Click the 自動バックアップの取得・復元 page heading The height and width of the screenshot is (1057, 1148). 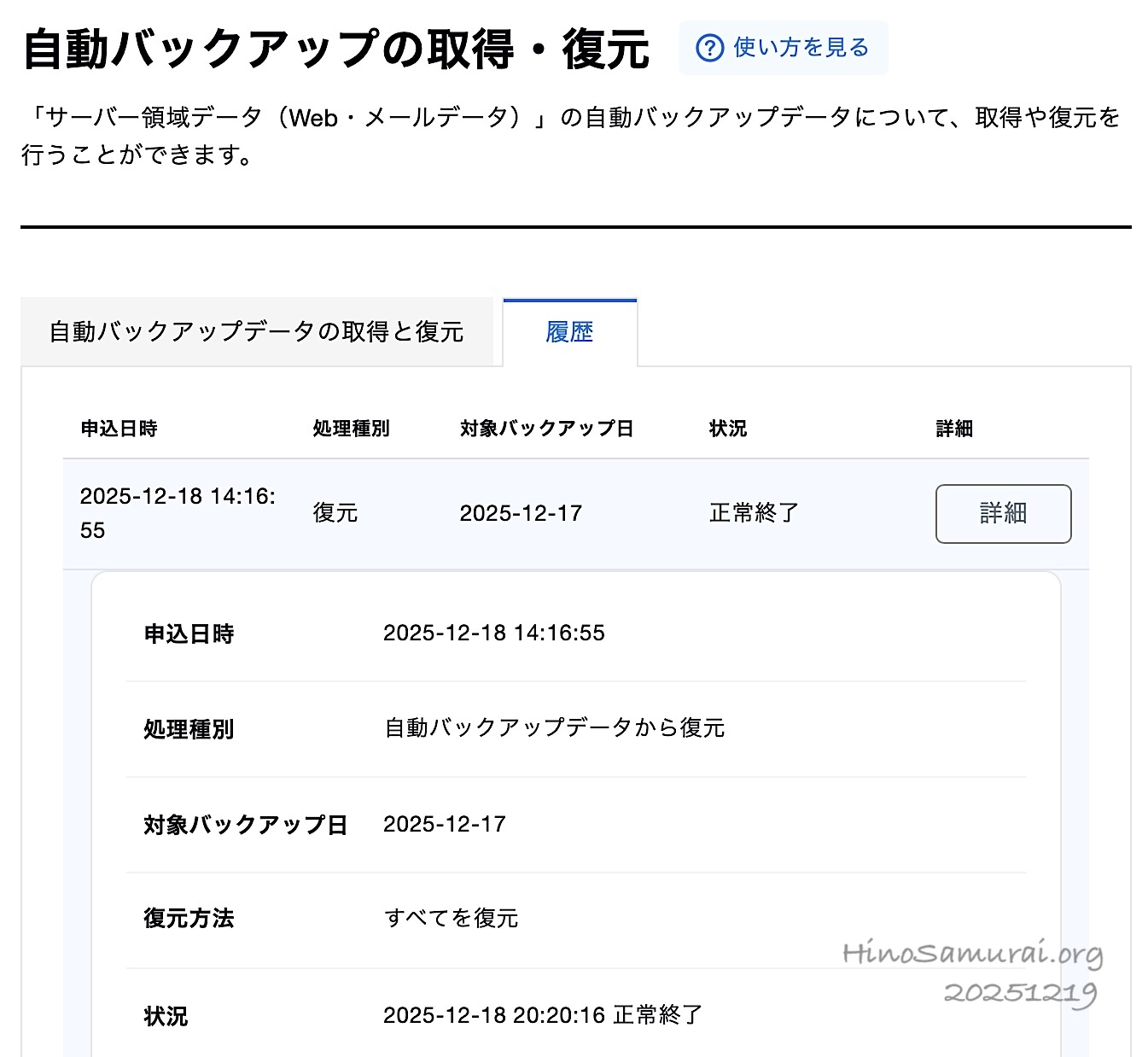[335, 49]
